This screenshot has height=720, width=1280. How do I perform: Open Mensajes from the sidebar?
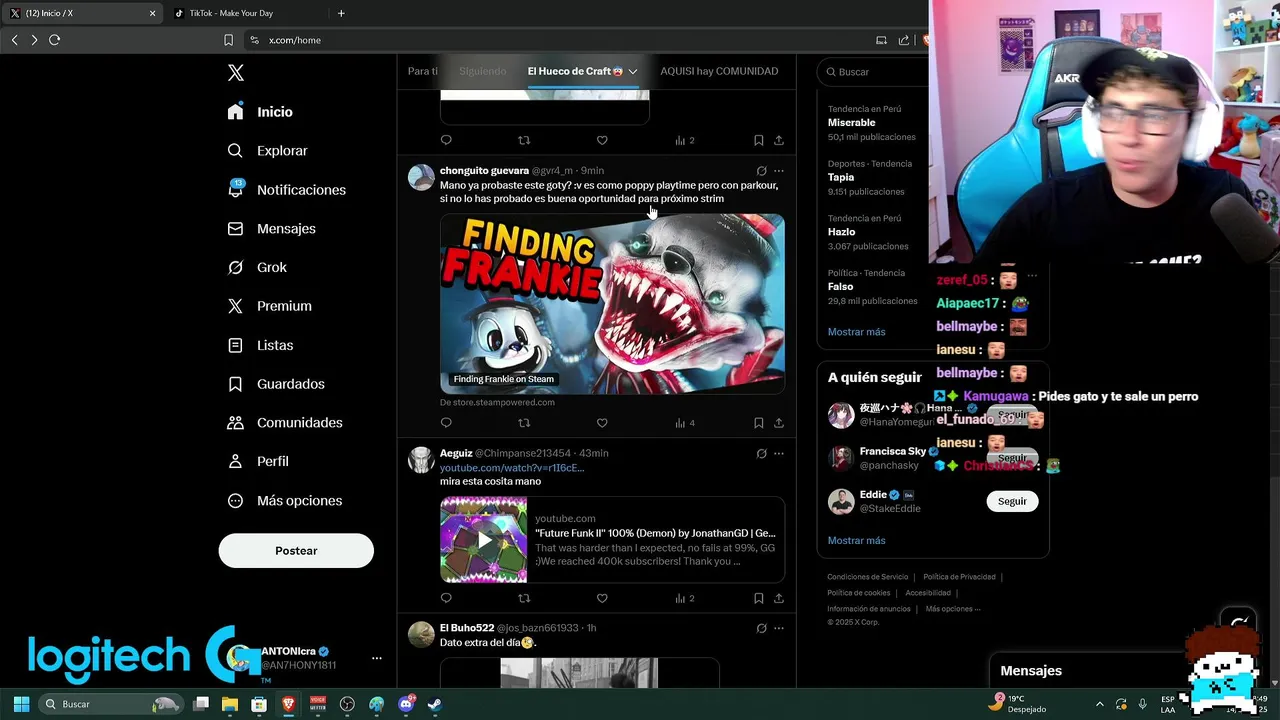(x=271, y=229)
